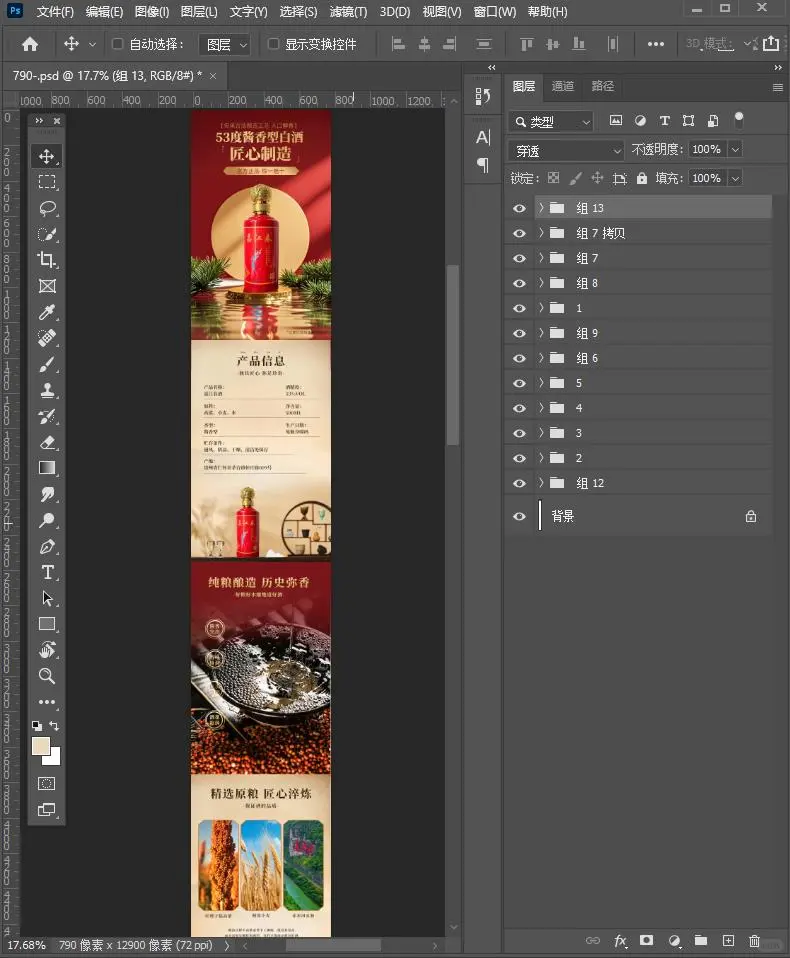Image resolution: width=790 pixels, height=958 pixels.
Task: Toggle visibility of 组 9 group
Action: point(519,334)
